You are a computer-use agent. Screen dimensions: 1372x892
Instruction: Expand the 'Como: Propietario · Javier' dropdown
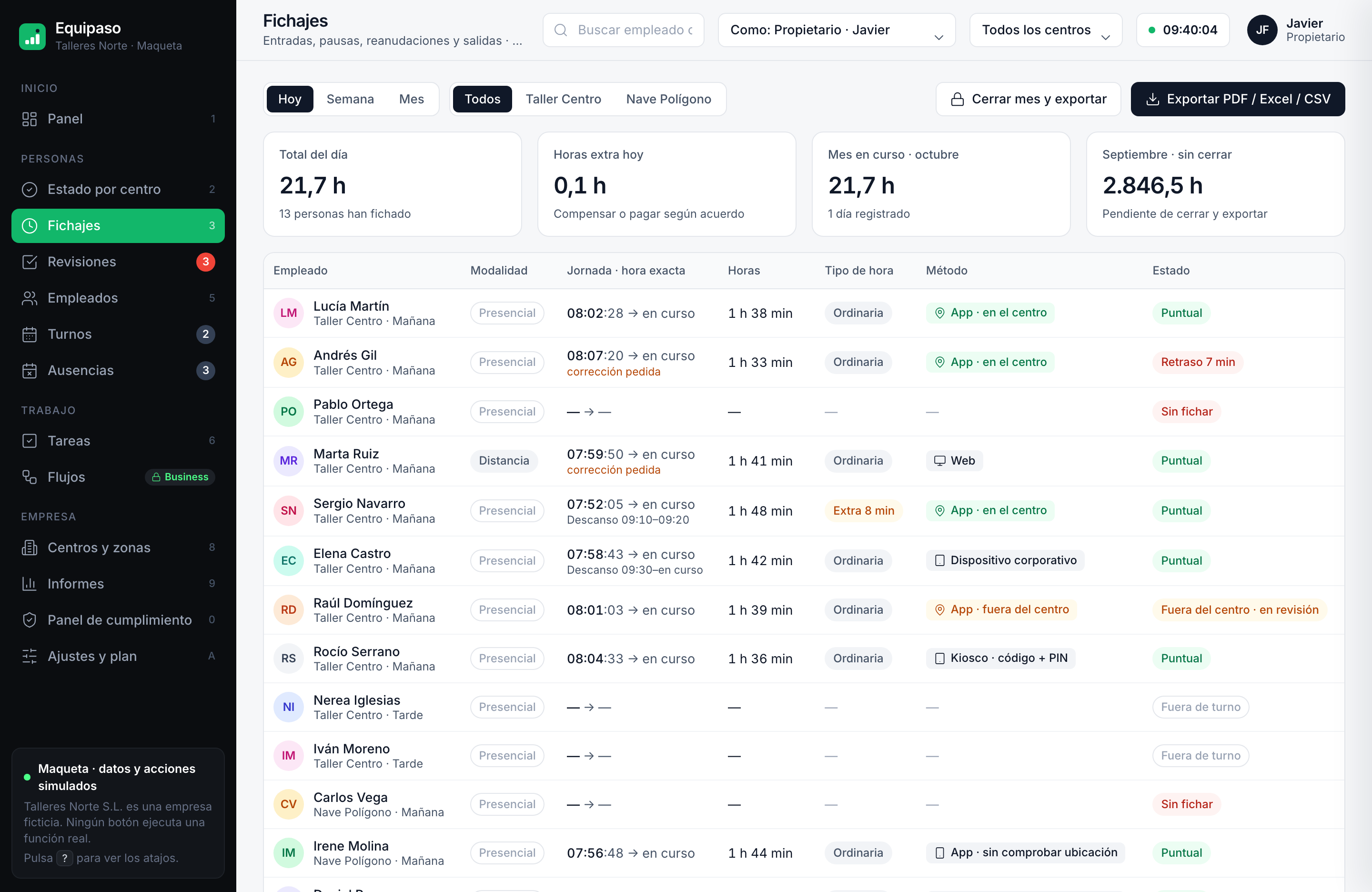tap(837, 30)
